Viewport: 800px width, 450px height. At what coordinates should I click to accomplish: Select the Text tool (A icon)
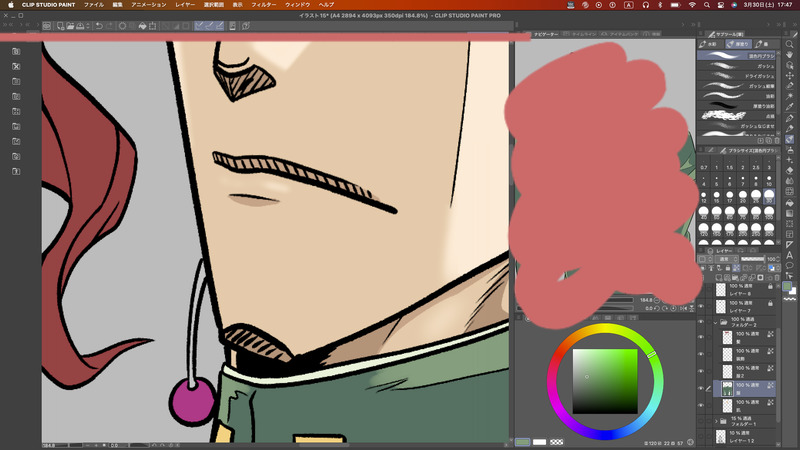pyautogui.click(x=790, y=255)
